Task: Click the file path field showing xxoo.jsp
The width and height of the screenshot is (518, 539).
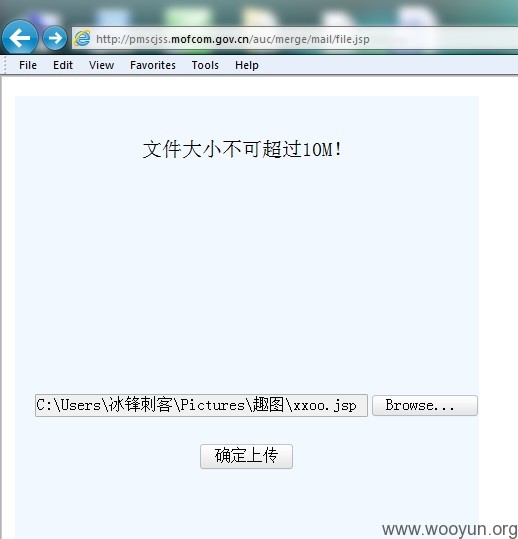Action: click(201, 406)
